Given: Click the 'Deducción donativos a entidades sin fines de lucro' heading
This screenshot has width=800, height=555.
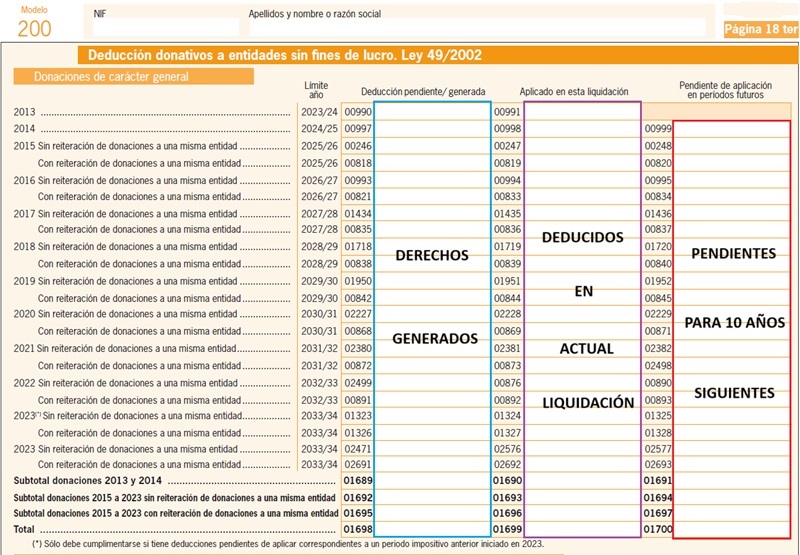Looking at the screenshot, I should 285,55.
